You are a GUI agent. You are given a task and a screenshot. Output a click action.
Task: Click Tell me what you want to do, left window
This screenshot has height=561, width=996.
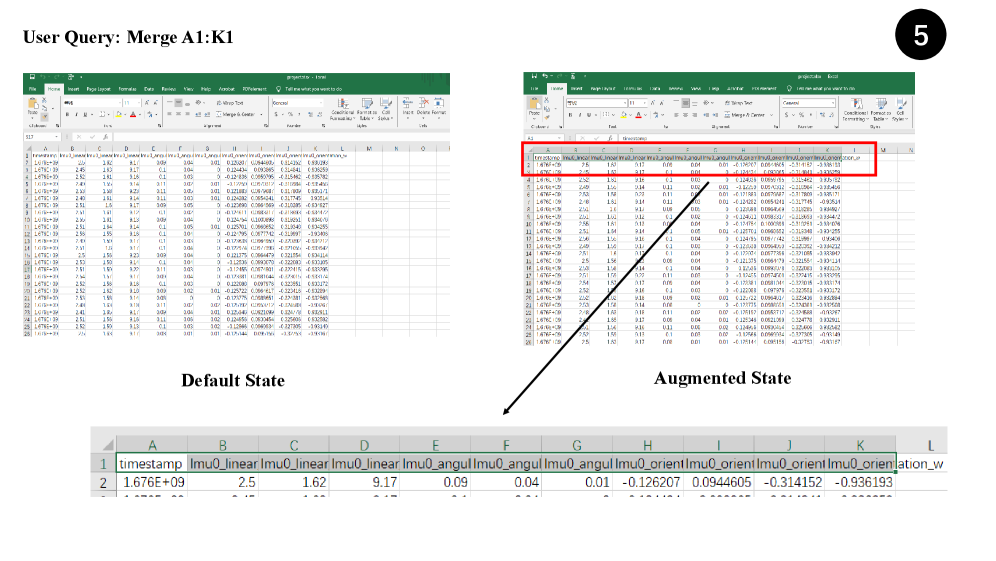313,88
